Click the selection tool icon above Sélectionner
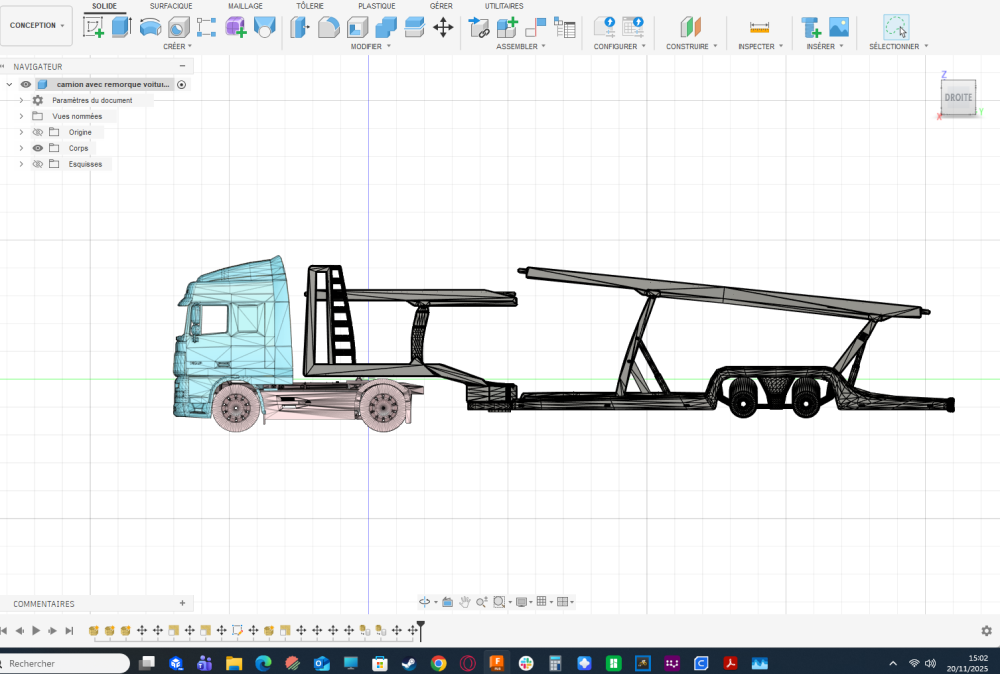Image resolution: width=1000 pixels, height=674 pixels. (x=897, y=27)
